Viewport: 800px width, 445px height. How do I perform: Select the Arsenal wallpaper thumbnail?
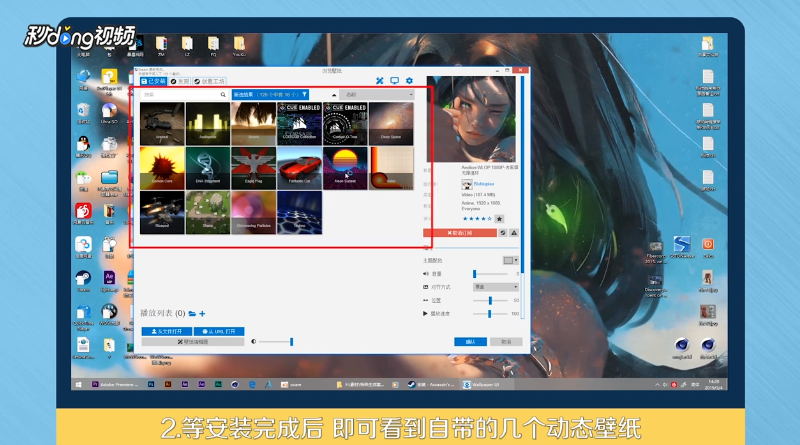[162, 123]
